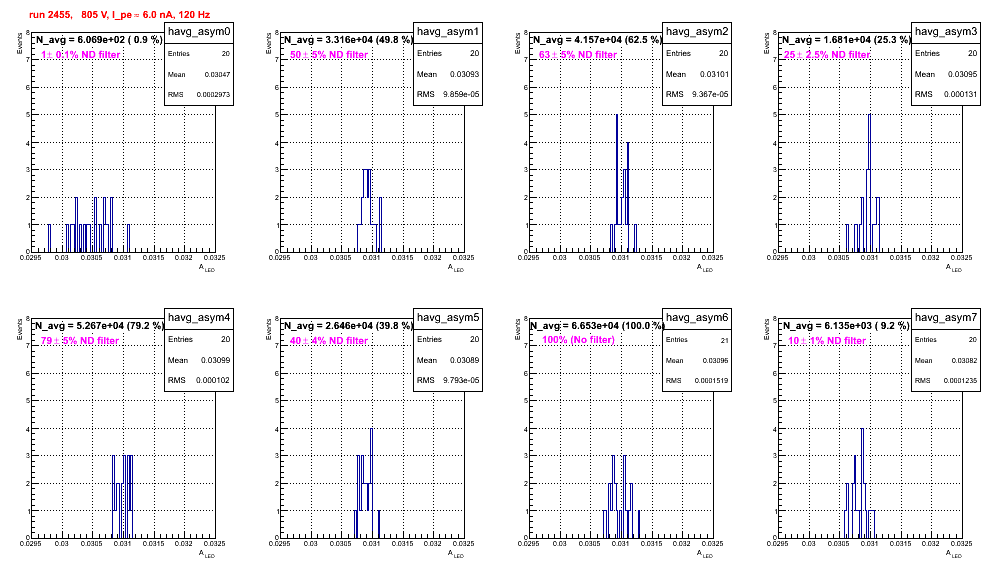Click the magenta 25± 2.5% ND filter text

pos(827,55)
